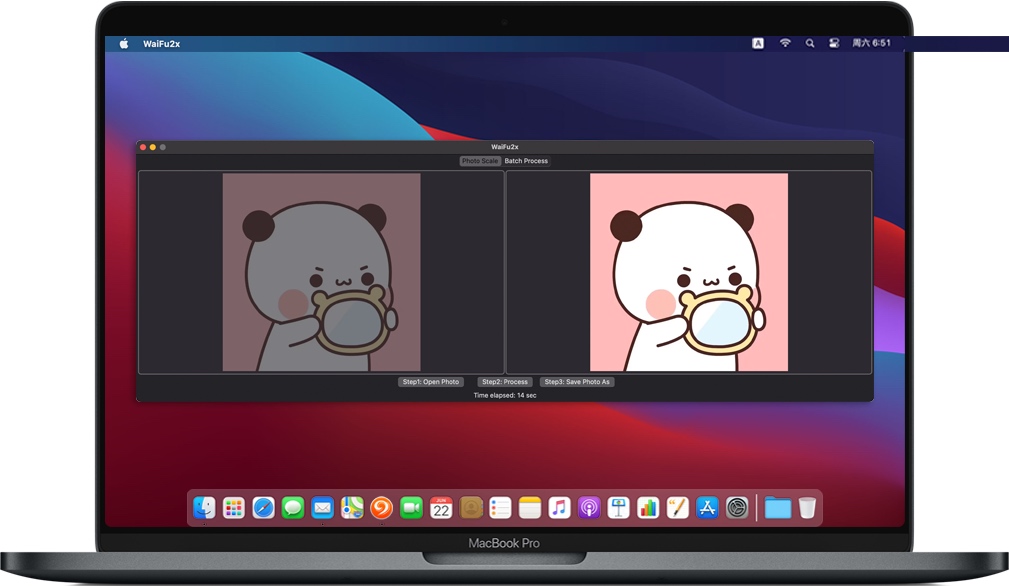The image size is (1009, 586).
Task: Open the Apple menu
Action: point(122,43)
